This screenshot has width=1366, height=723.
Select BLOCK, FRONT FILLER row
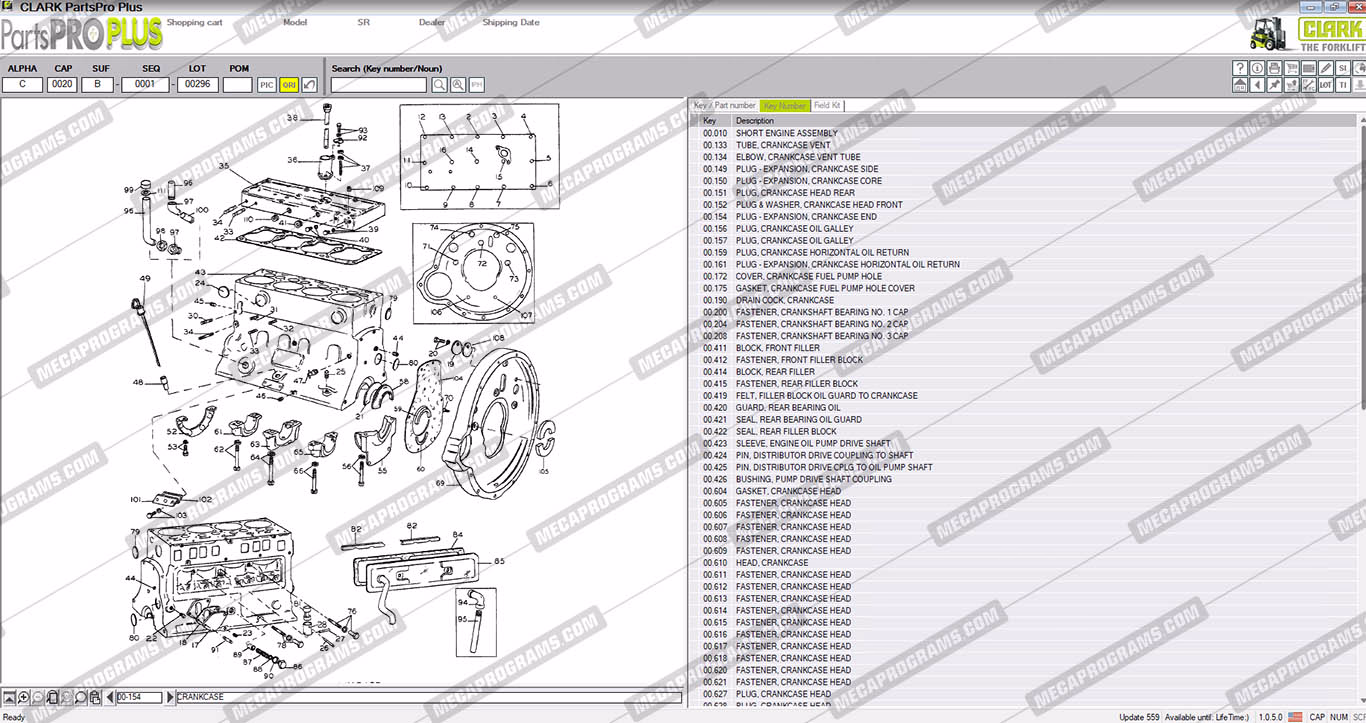(1024, 348)
